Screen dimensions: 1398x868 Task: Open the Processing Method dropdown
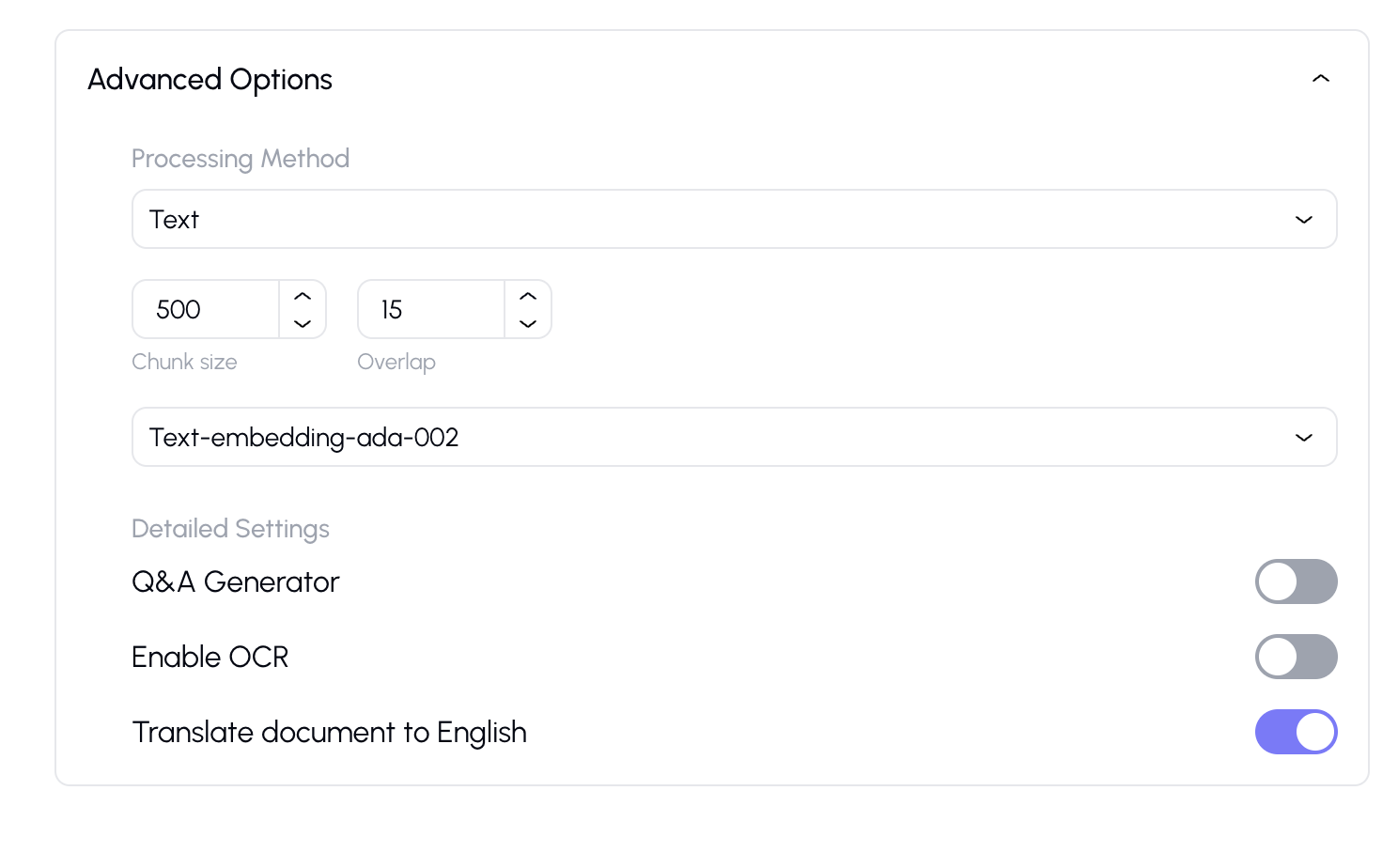click(x=733, y=219)
